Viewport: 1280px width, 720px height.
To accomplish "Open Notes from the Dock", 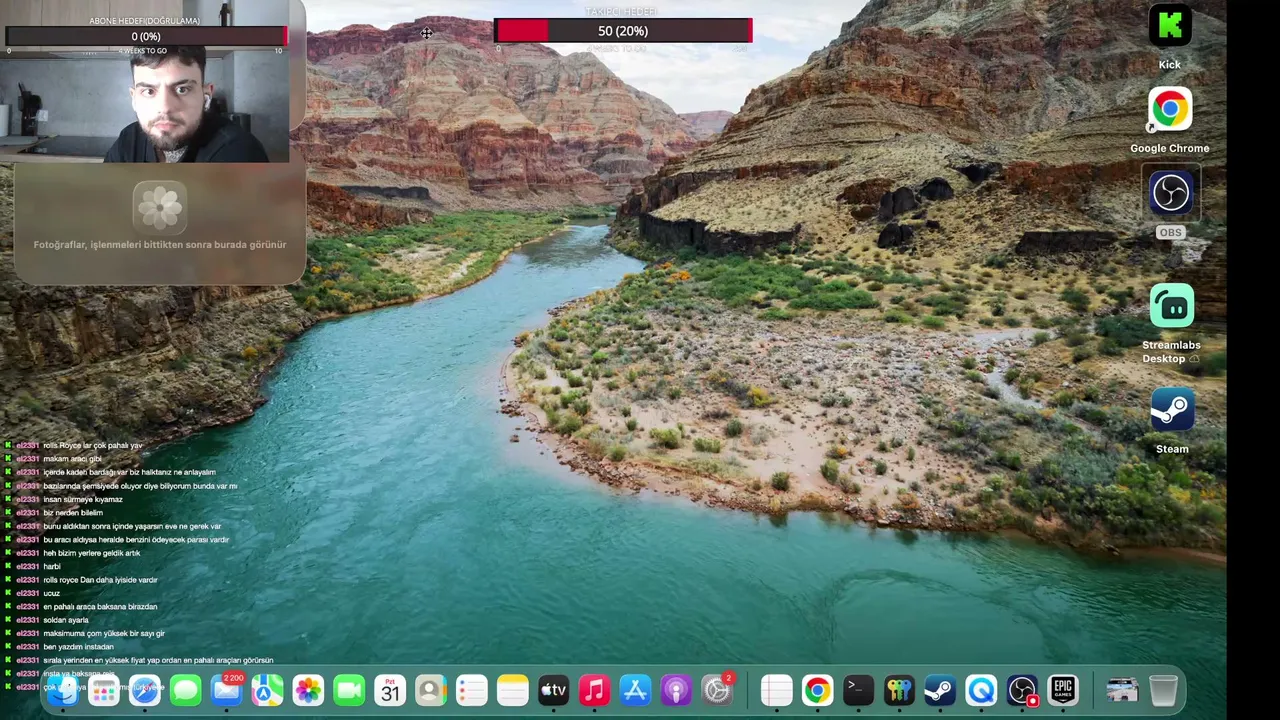I will tap(513, 690).
